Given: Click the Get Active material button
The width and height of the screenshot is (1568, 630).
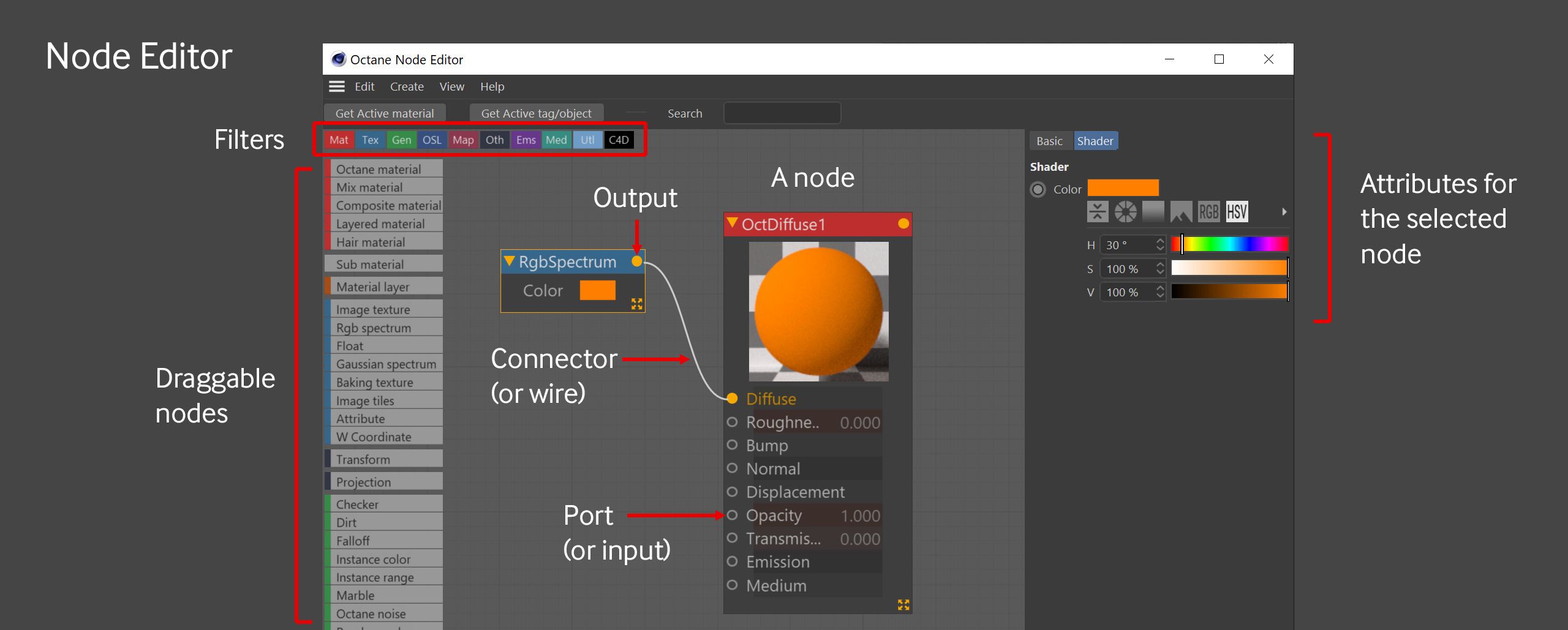Looking at the screenshot, I should coord(384,113).
